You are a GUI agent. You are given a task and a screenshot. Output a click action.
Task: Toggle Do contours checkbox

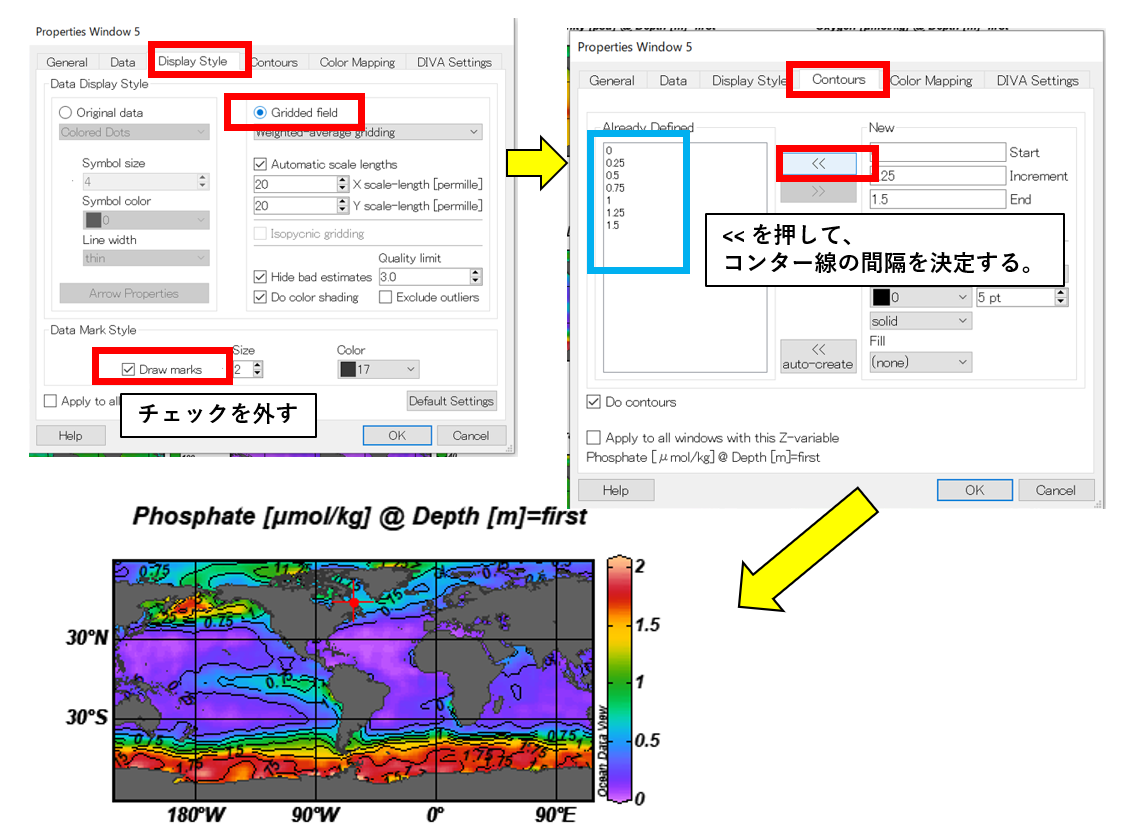(x=593, y=402)
